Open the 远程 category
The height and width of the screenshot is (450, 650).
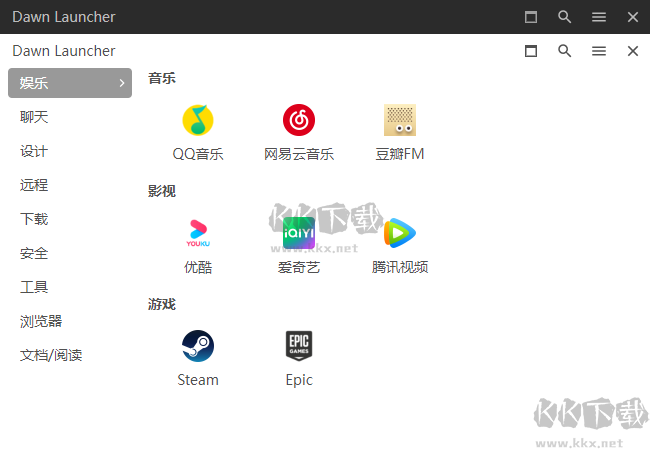pyautogui.click(x=34, y=185)
